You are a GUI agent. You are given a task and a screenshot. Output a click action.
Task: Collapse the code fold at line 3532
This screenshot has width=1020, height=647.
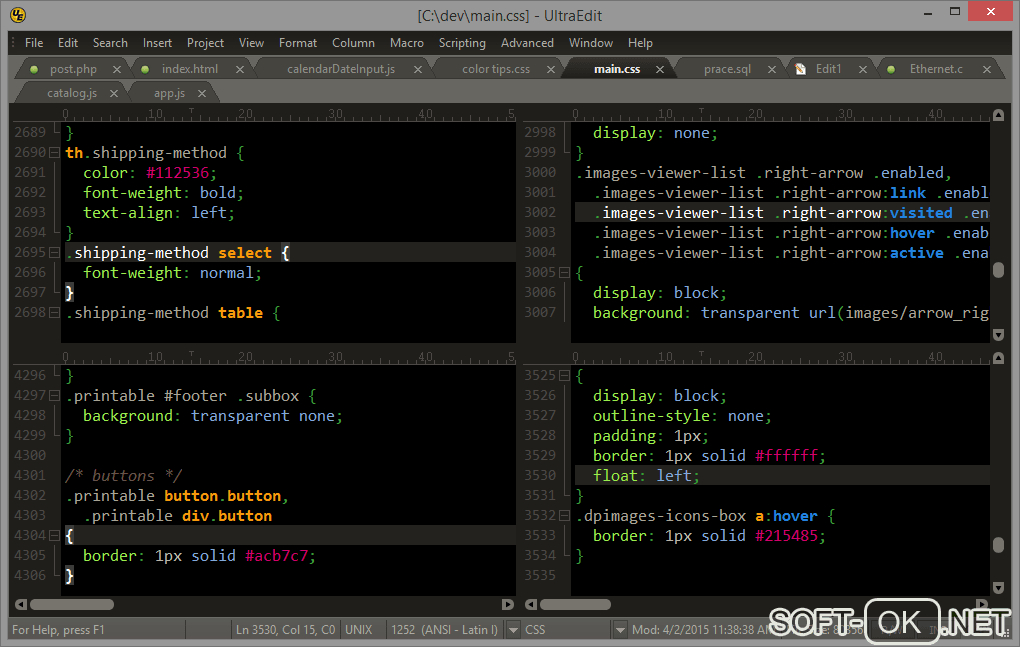pos(564,516)
